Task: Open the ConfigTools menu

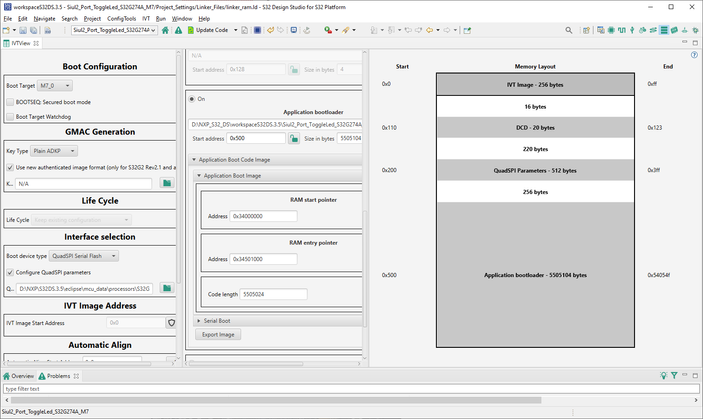Action: pyautogui.click(x=122, y=18)
